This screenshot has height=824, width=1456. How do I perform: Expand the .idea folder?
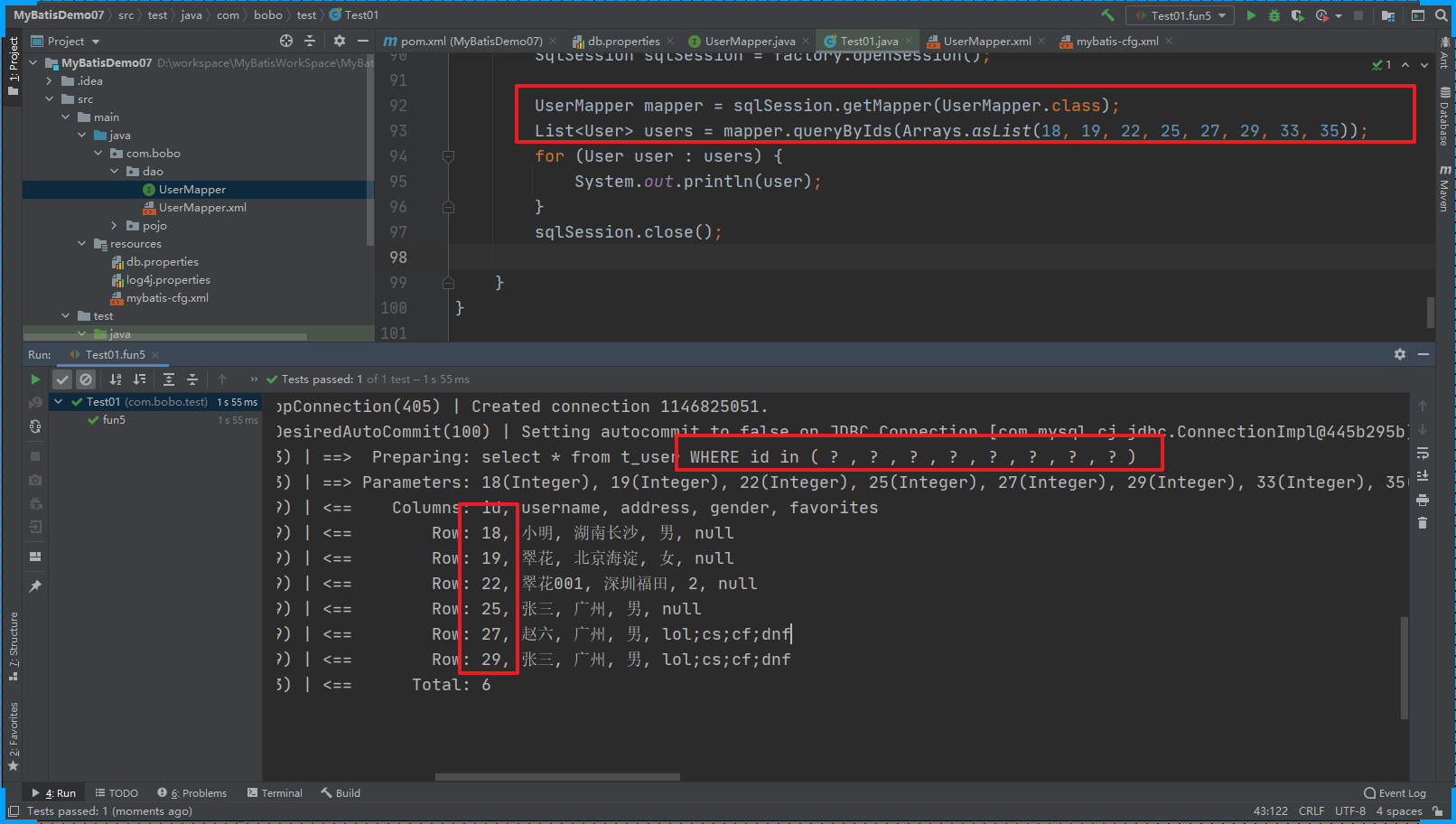pyautogui.click(x=50, y=81)
